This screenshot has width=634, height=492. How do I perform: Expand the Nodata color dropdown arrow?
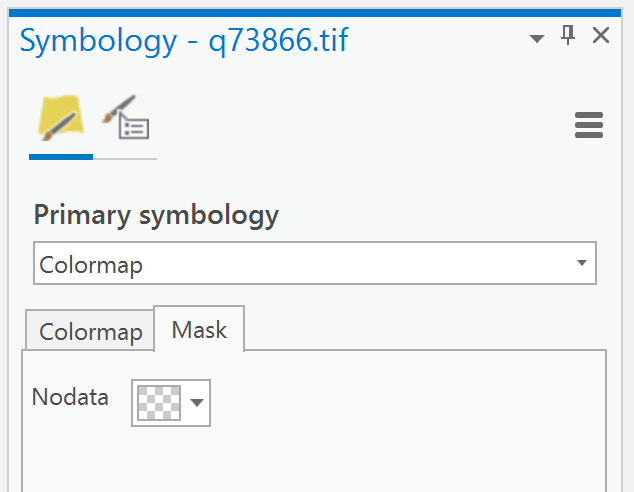[197, 402]
